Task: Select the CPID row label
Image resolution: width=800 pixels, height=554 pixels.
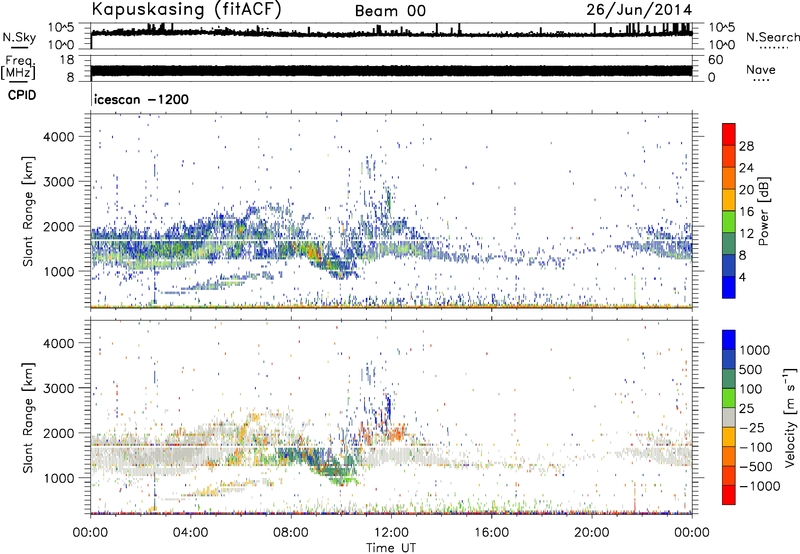Action: tap(22, 95)
